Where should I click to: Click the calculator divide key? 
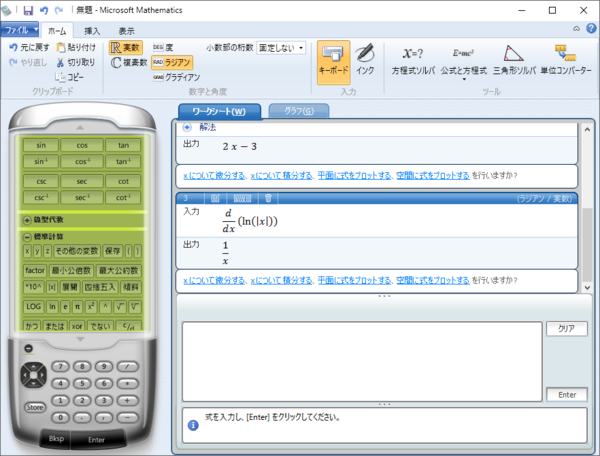pyautogui.click(x=127, y=366)
